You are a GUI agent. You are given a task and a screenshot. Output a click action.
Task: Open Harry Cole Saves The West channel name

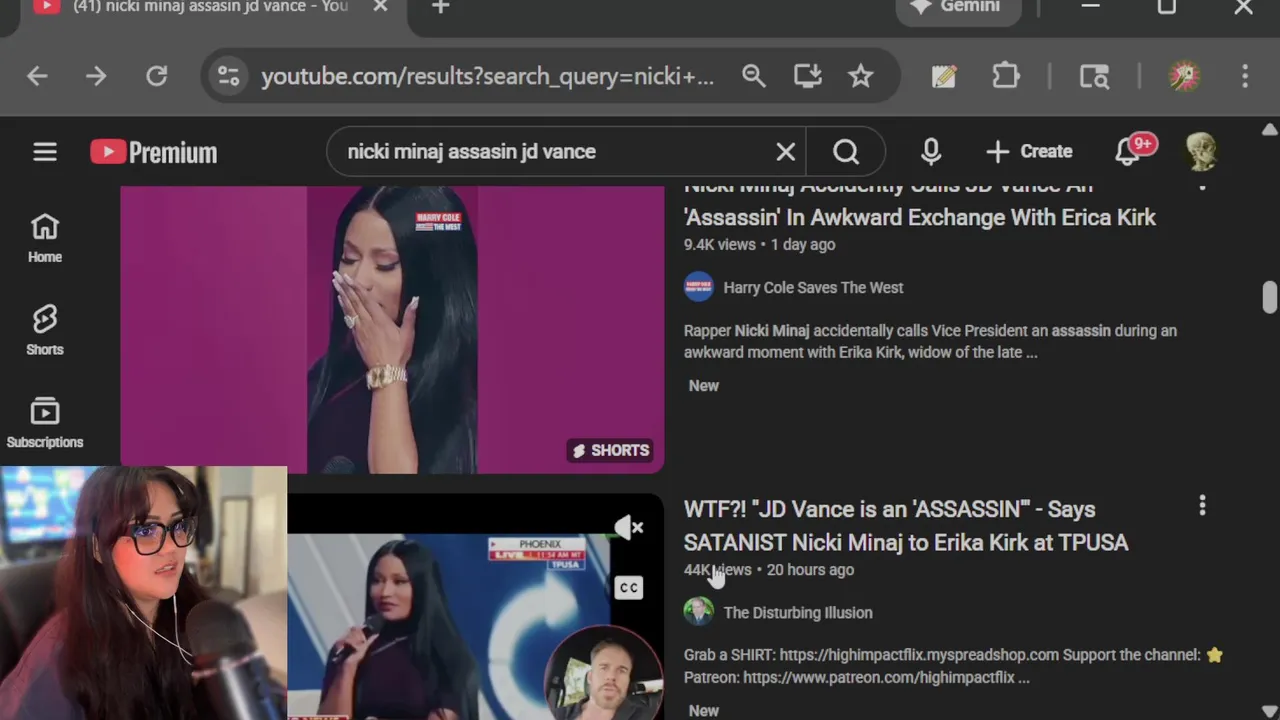[813, 287]
